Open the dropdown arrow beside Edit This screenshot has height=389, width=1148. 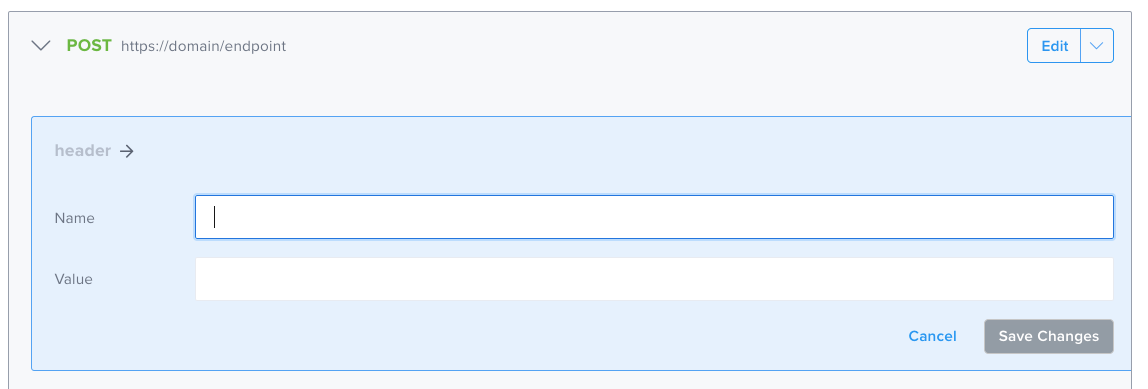[1096, 45]
